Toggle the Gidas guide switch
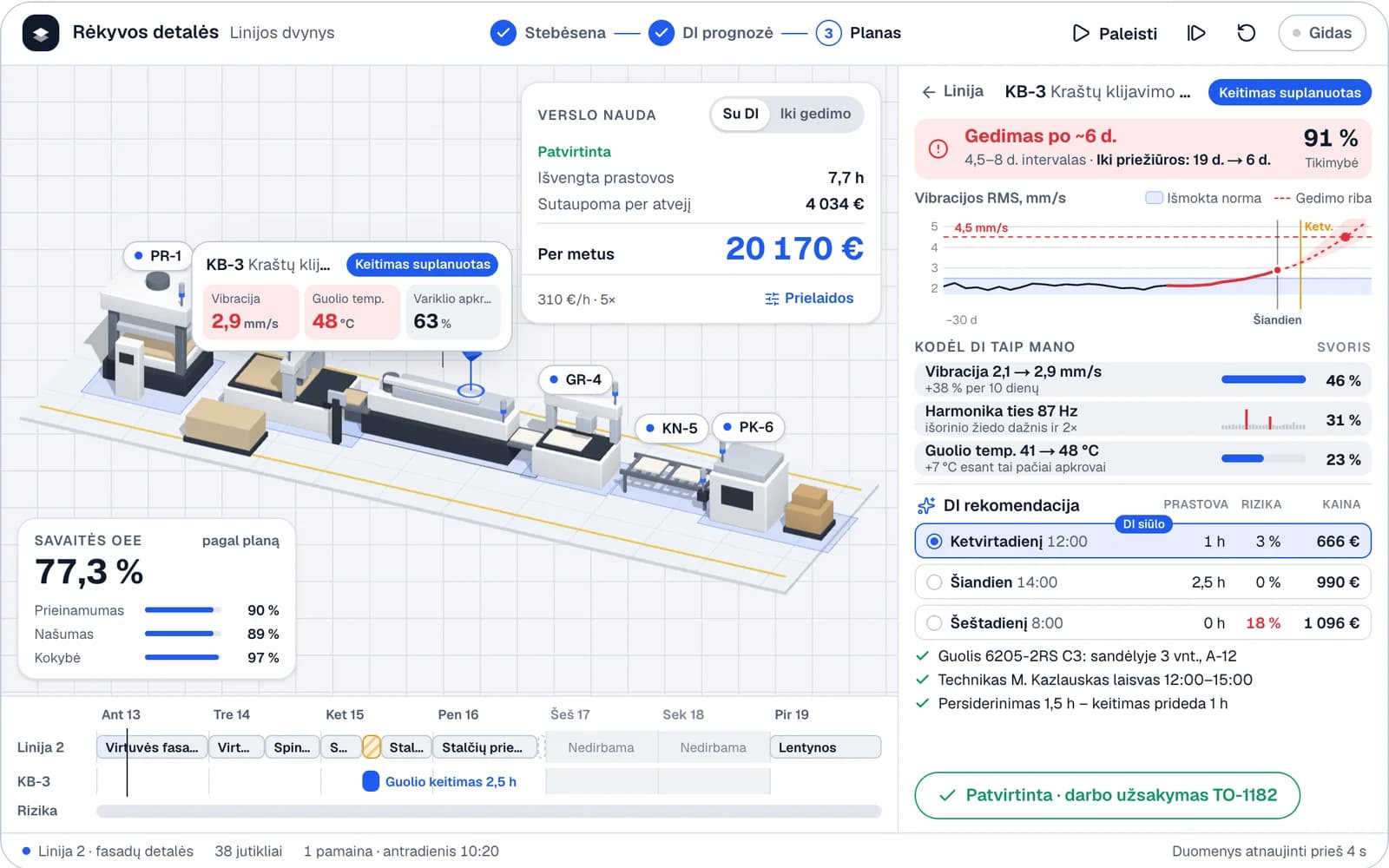 click(1322, 33)
